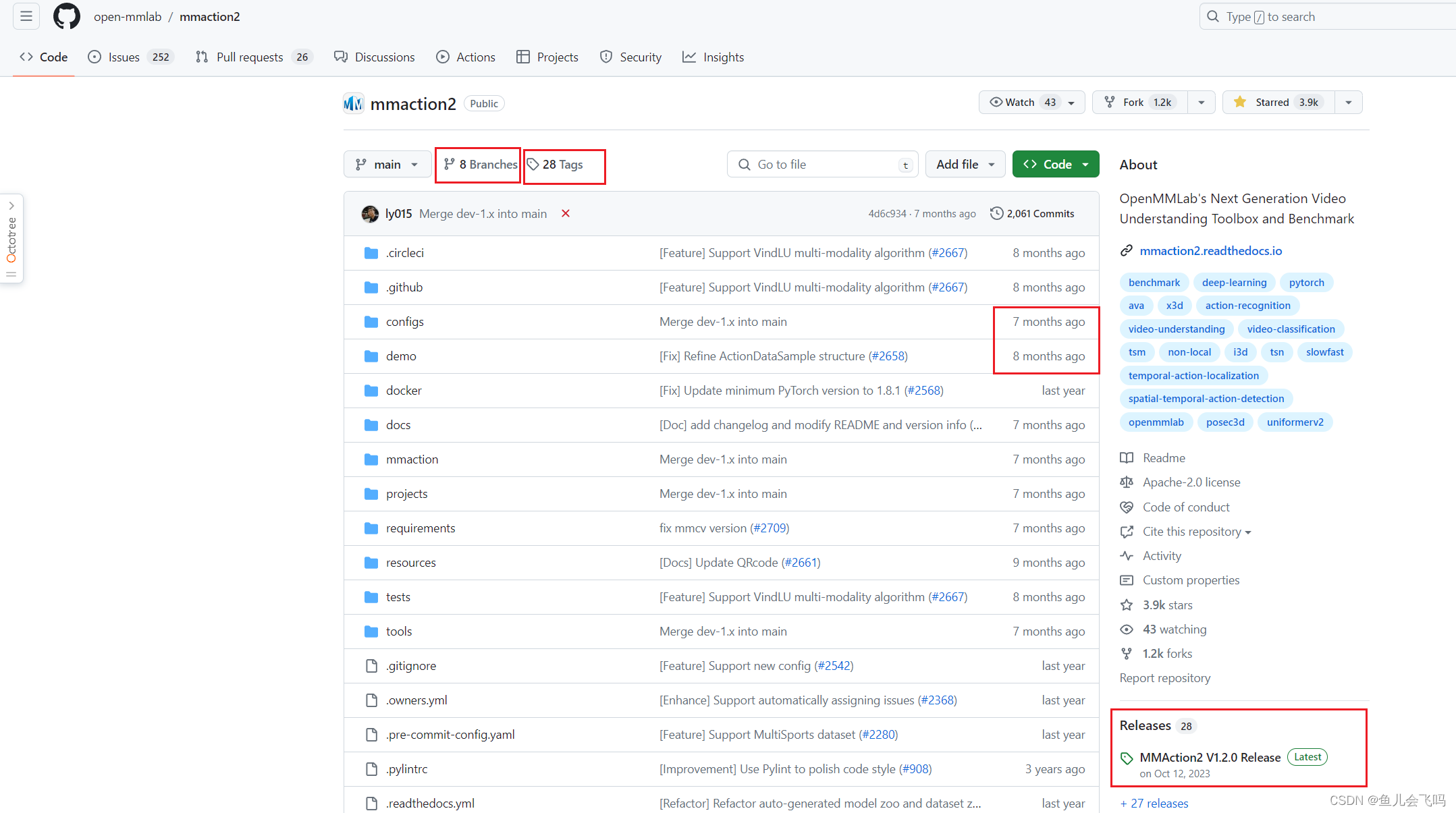The image size is (1456, 813).
Task: Click the GitHub octocat logo
Action: 67,16
